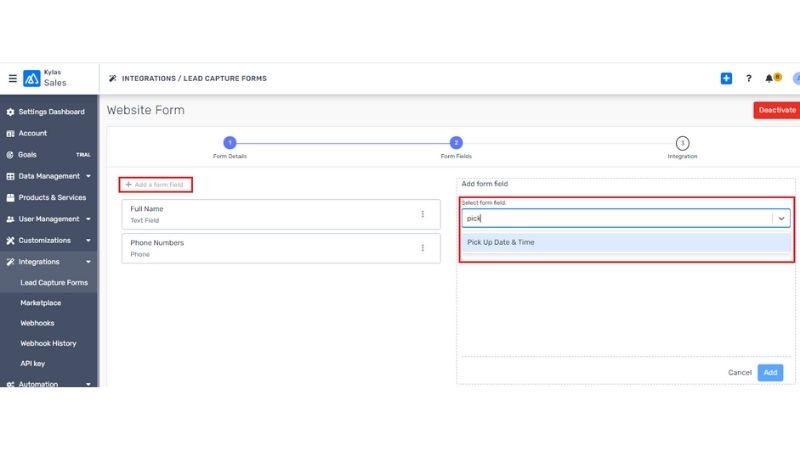The image size is (800, 450).
Task: Open Products & Services menu item
Action: [52, 197]
